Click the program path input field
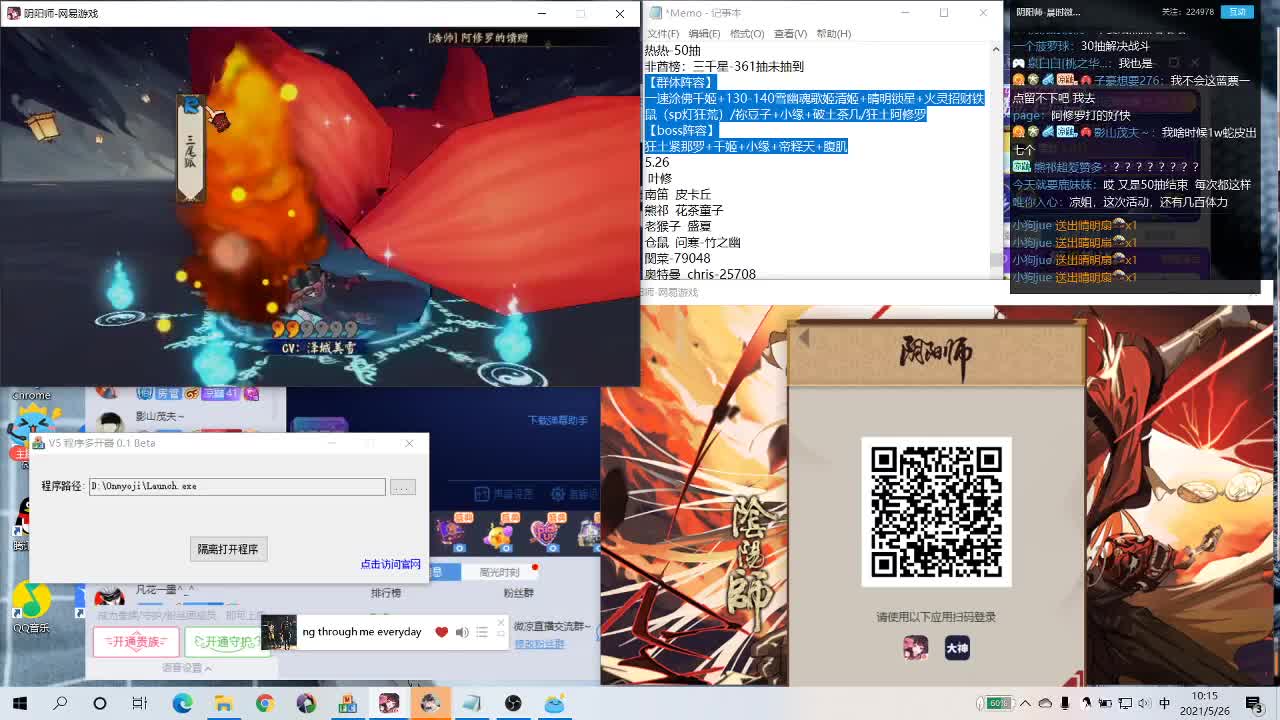 (237, 486)
